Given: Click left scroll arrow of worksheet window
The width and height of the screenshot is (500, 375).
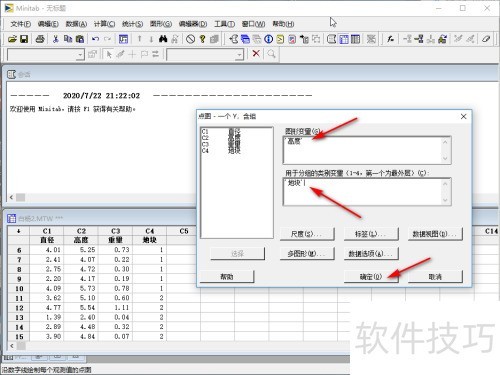Looking at the screenshot, I should click(x=12, y=346).
